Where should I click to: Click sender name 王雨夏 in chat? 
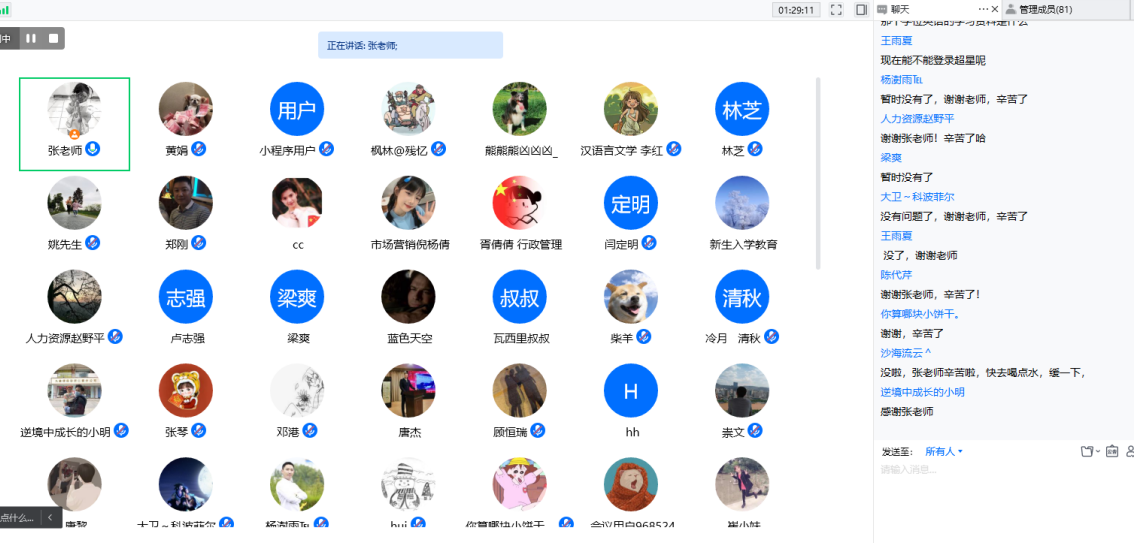[896, 41]
